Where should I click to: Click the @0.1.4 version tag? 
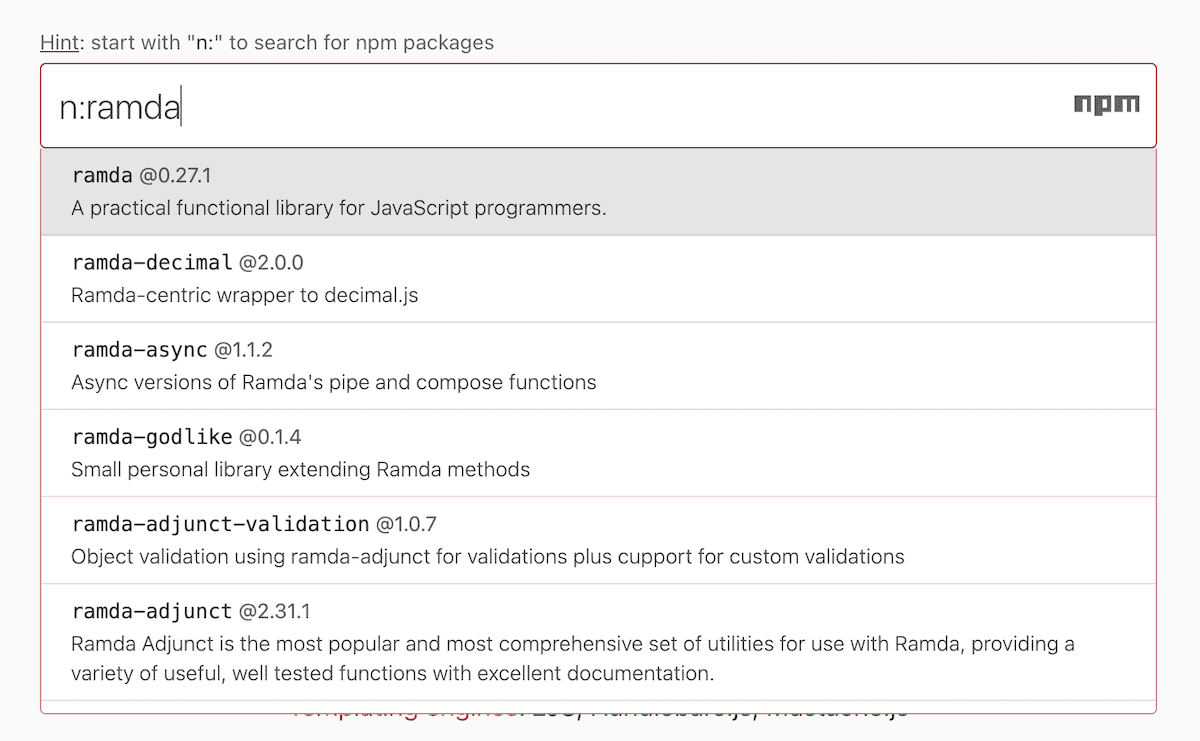point(269,437)
